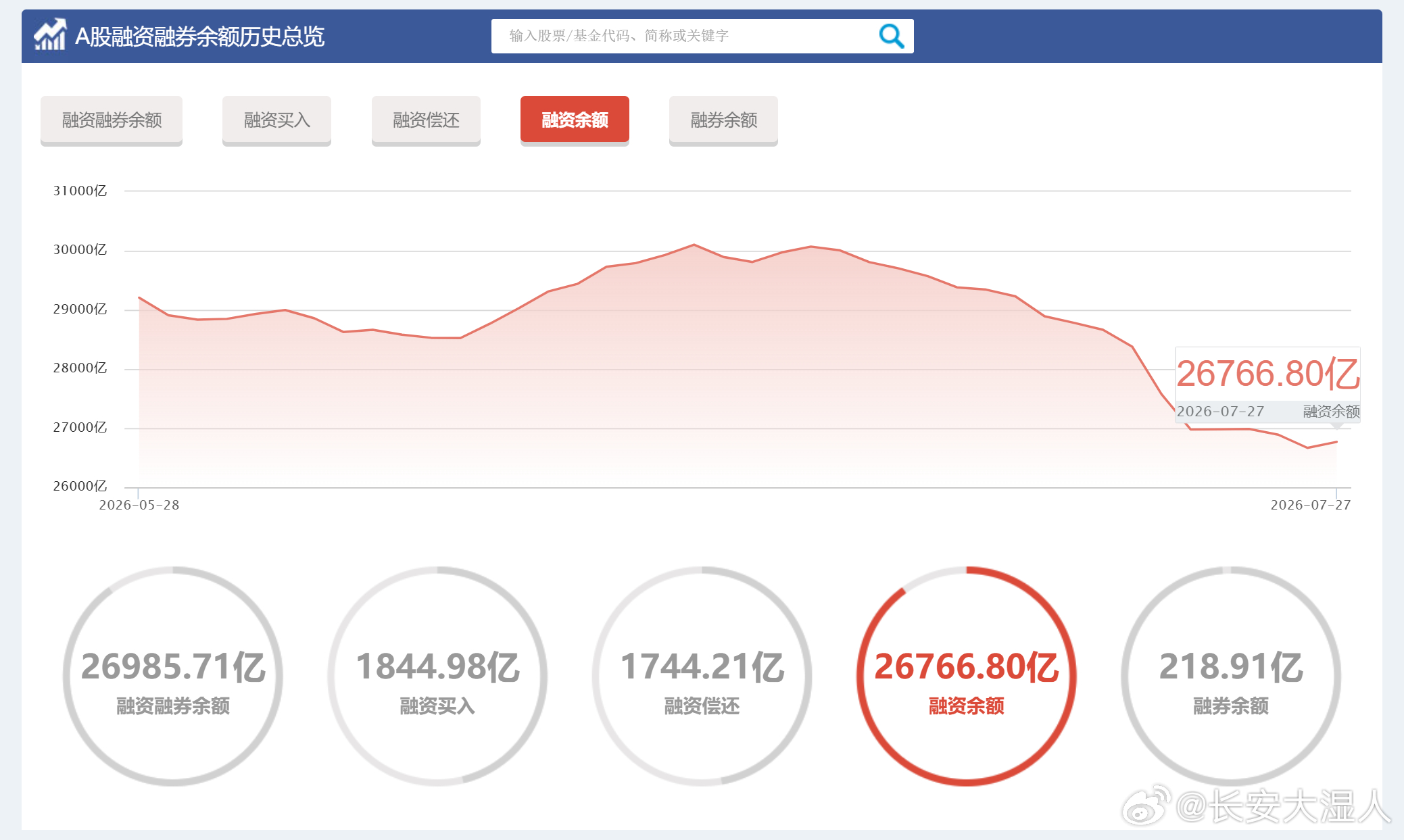Click the chart line's final data point

pos(1336,442)
